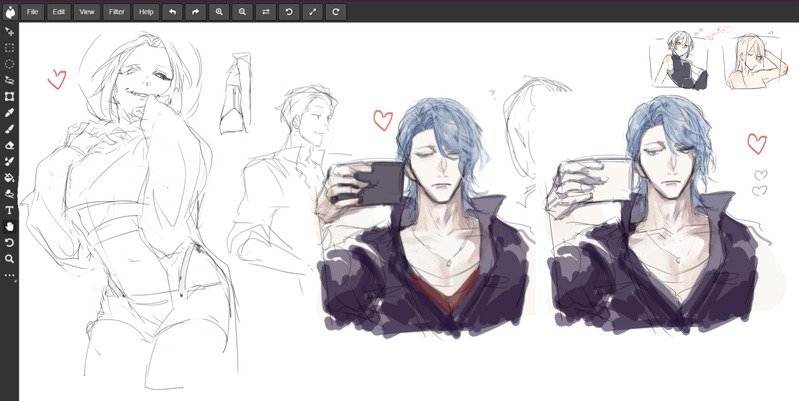Zoom out using the top toolbar
Image resolution: width=799 pixels, height=401 pixels.
tap(243, 12)
